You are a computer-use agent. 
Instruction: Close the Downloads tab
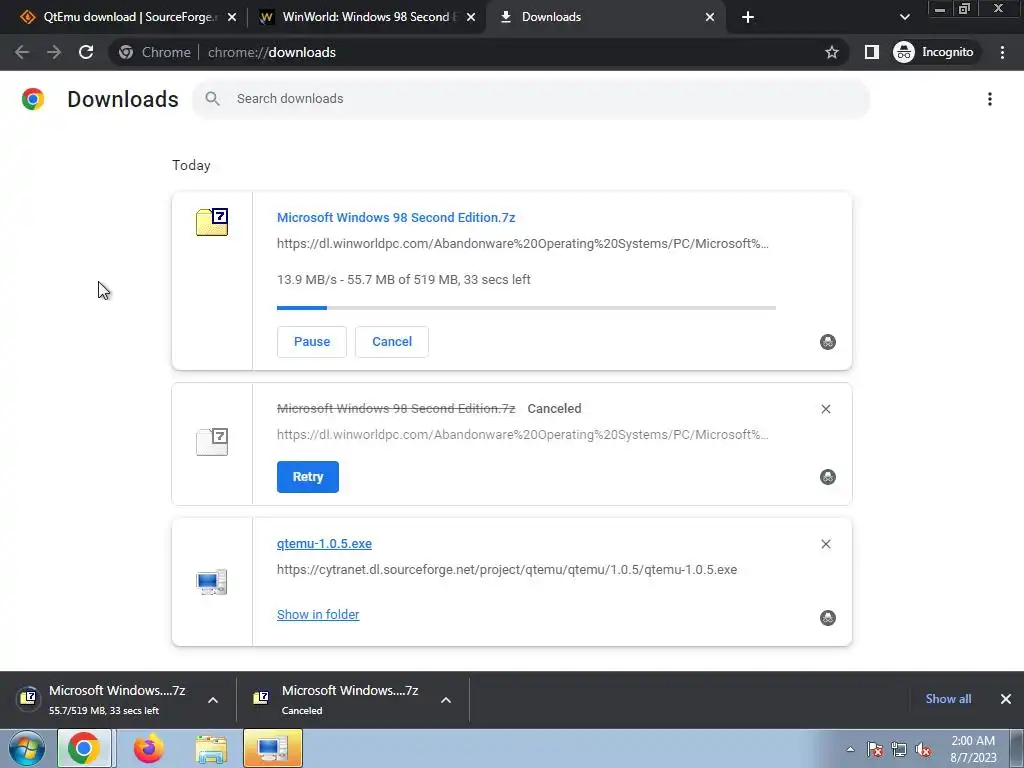click(710, 18)
